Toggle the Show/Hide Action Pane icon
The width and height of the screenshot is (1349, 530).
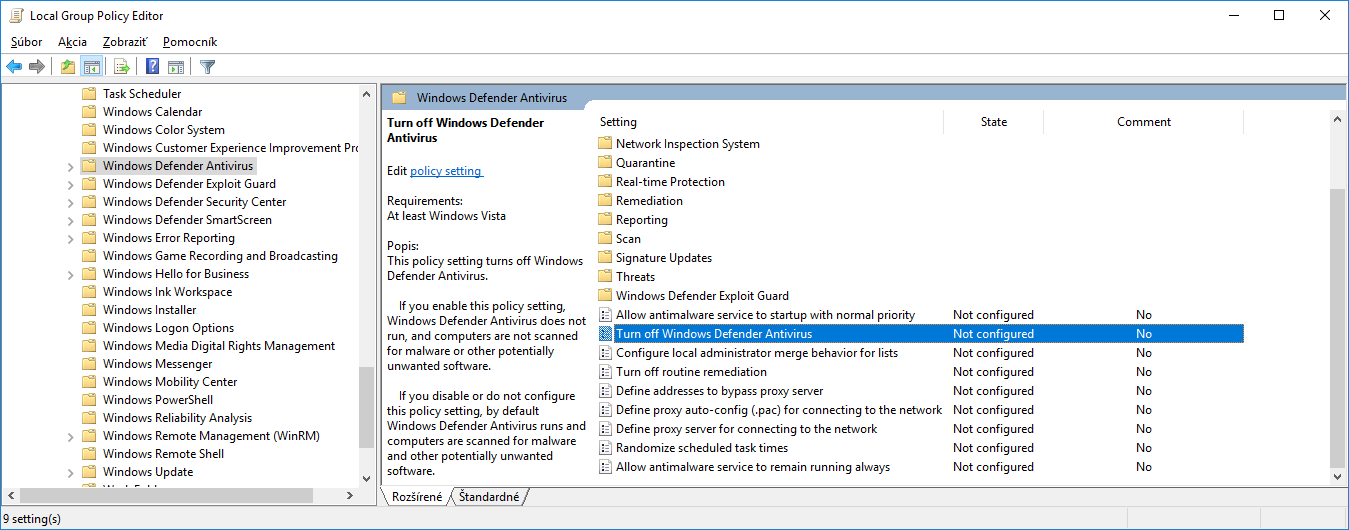tap(176, 67)
